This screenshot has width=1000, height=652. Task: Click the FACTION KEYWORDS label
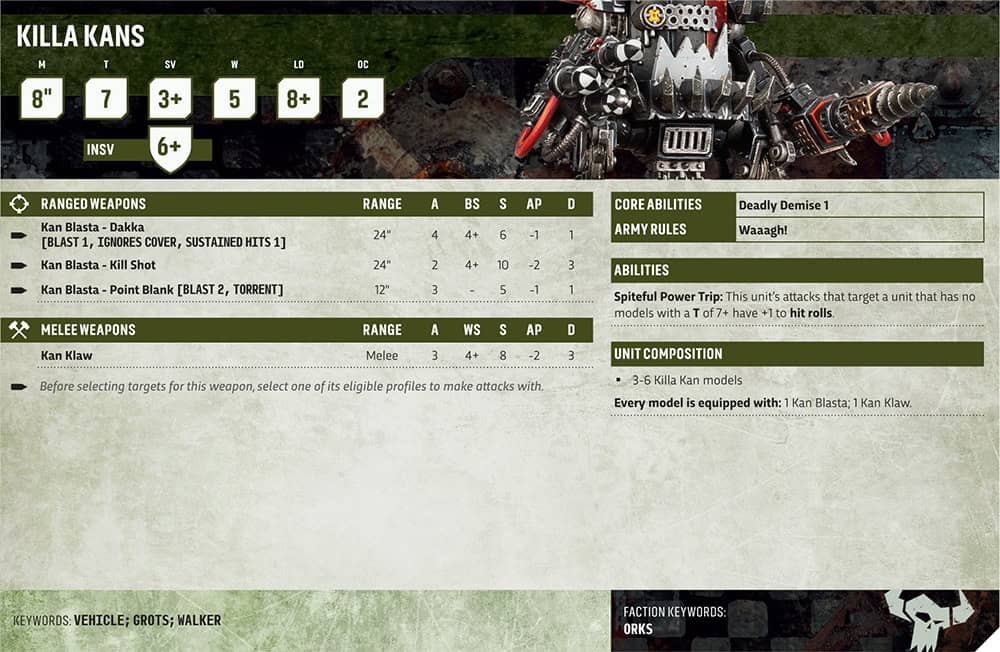674,612
